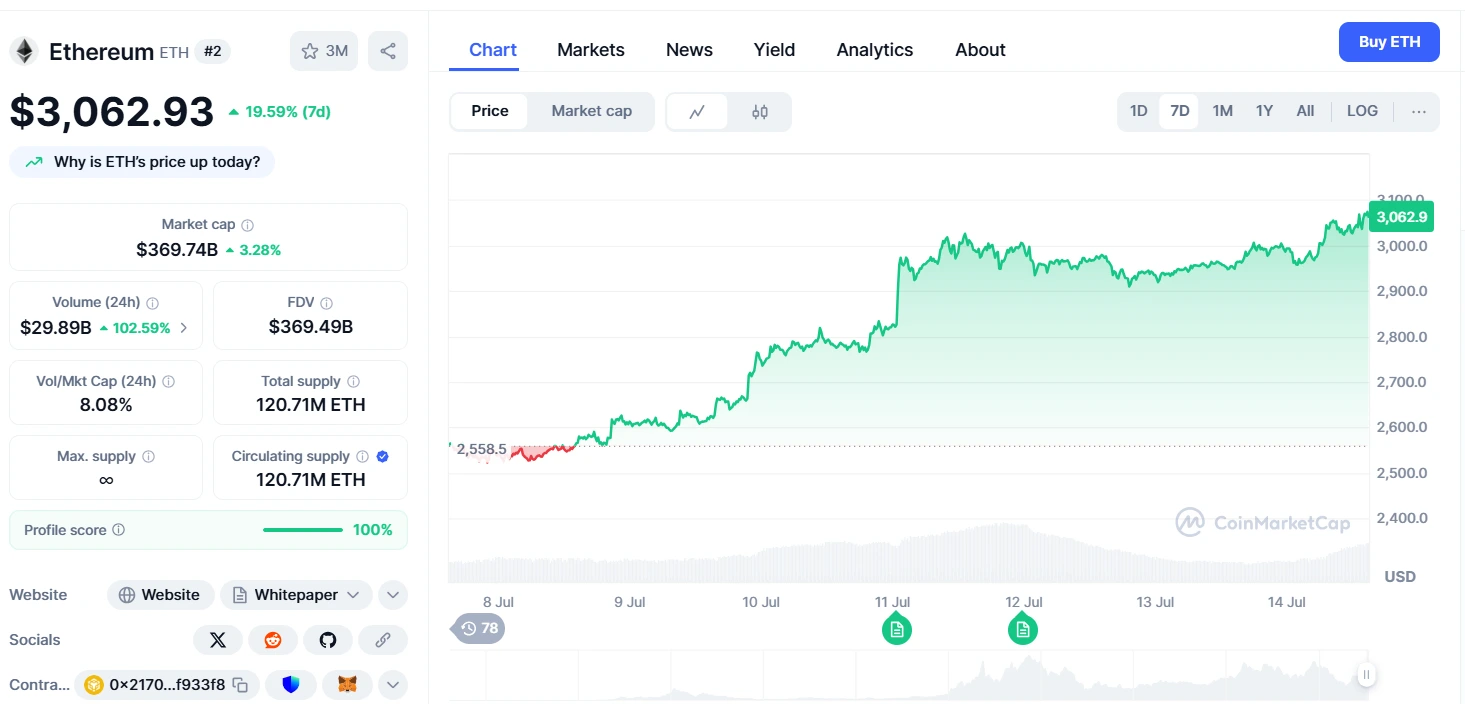Click the 10 Jul date axis label

click(x=761, y=602)
